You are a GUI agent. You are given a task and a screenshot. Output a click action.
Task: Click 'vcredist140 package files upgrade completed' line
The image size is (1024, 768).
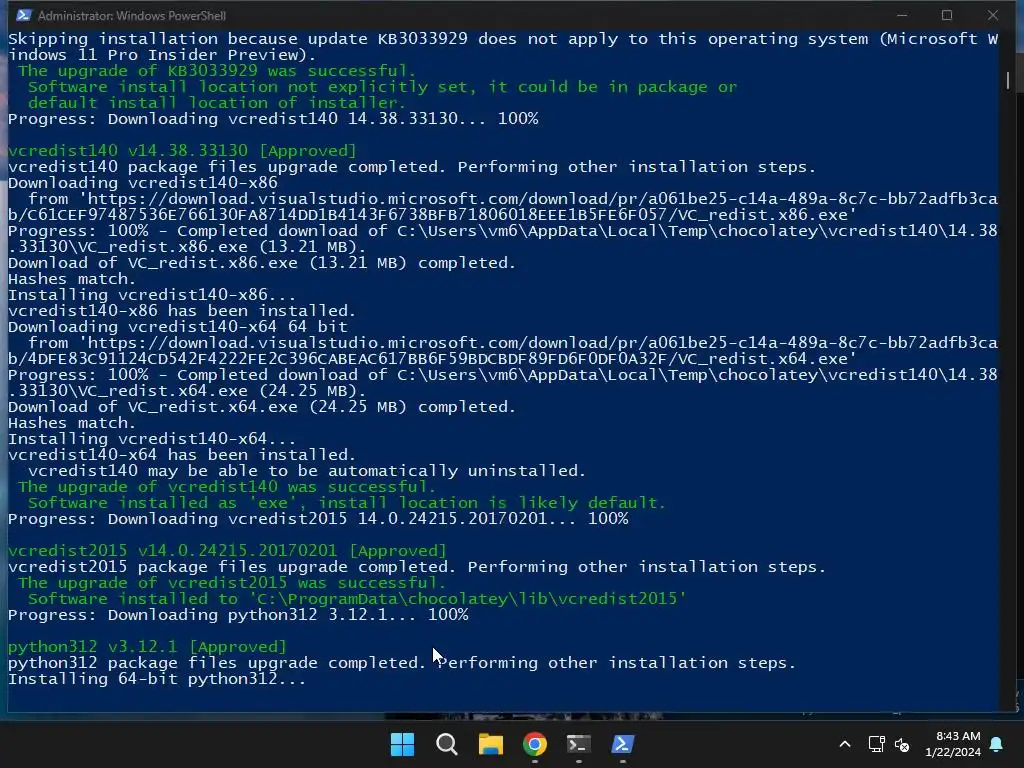(412, 167)
